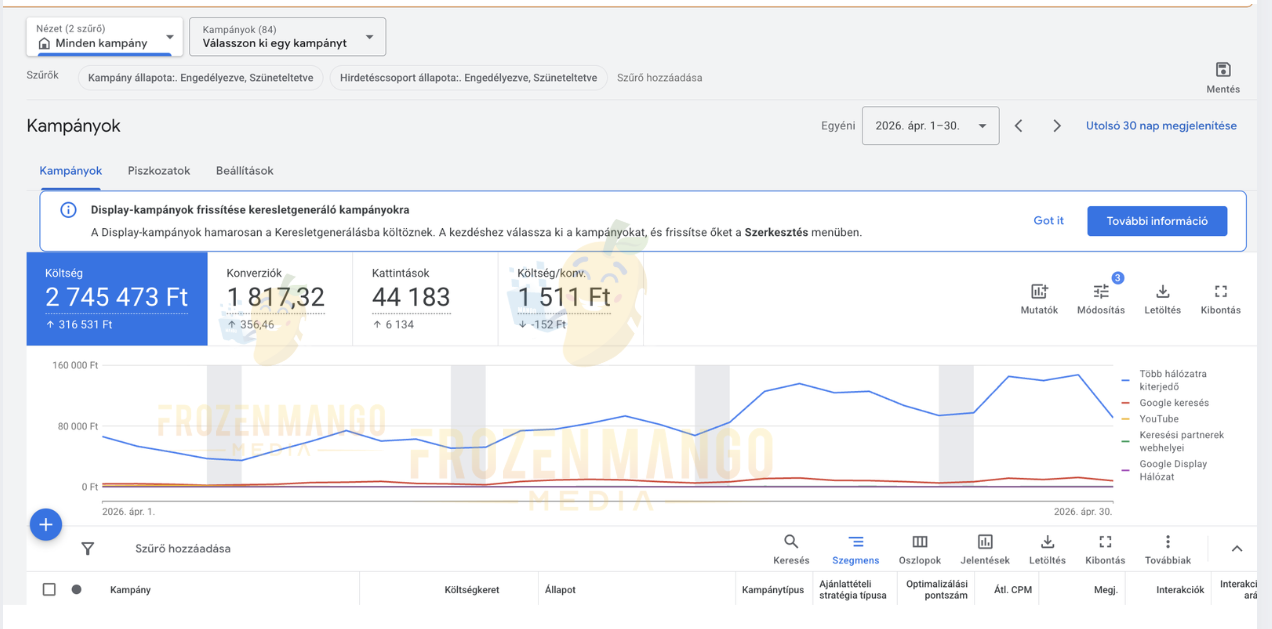Click the chart Letöltés download icon

(1162, 291)
